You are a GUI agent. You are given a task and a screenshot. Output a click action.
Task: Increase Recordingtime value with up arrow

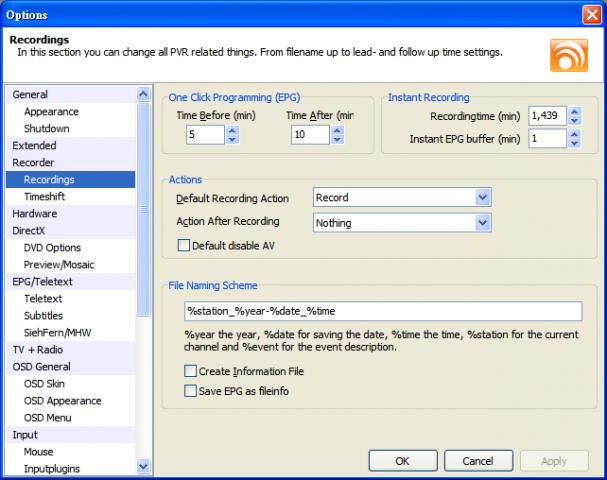pyautogui.click(x=574, y=112)
